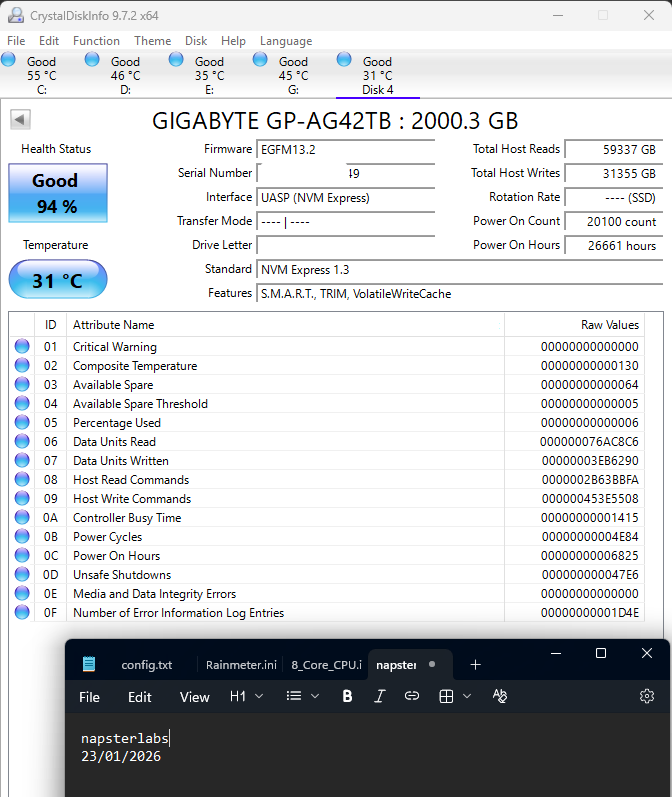Click the Critical Warning status orb
This screenshot has width=672, height=797.
tap(22, 347)
